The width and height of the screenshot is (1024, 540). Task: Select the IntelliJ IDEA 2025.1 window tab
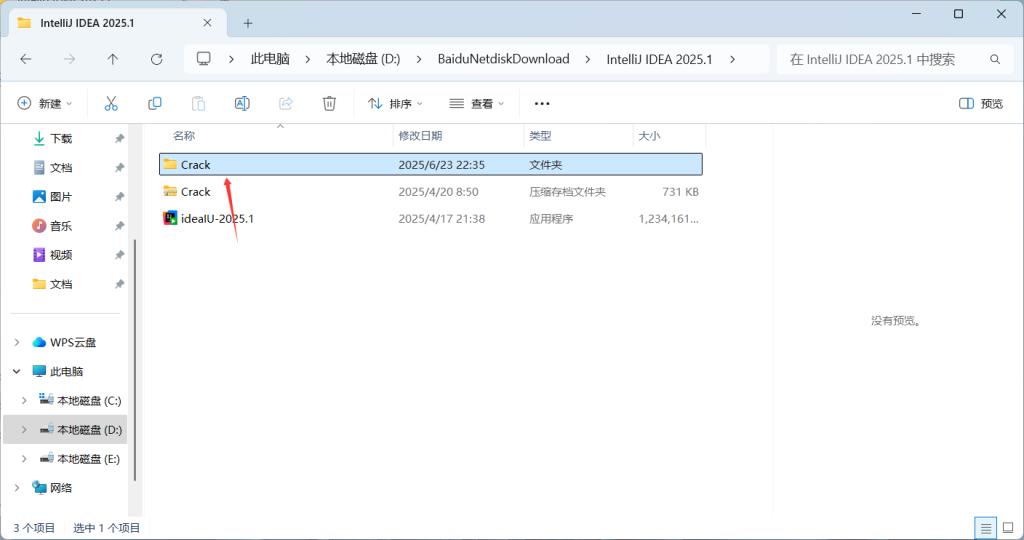click(118, 23)
